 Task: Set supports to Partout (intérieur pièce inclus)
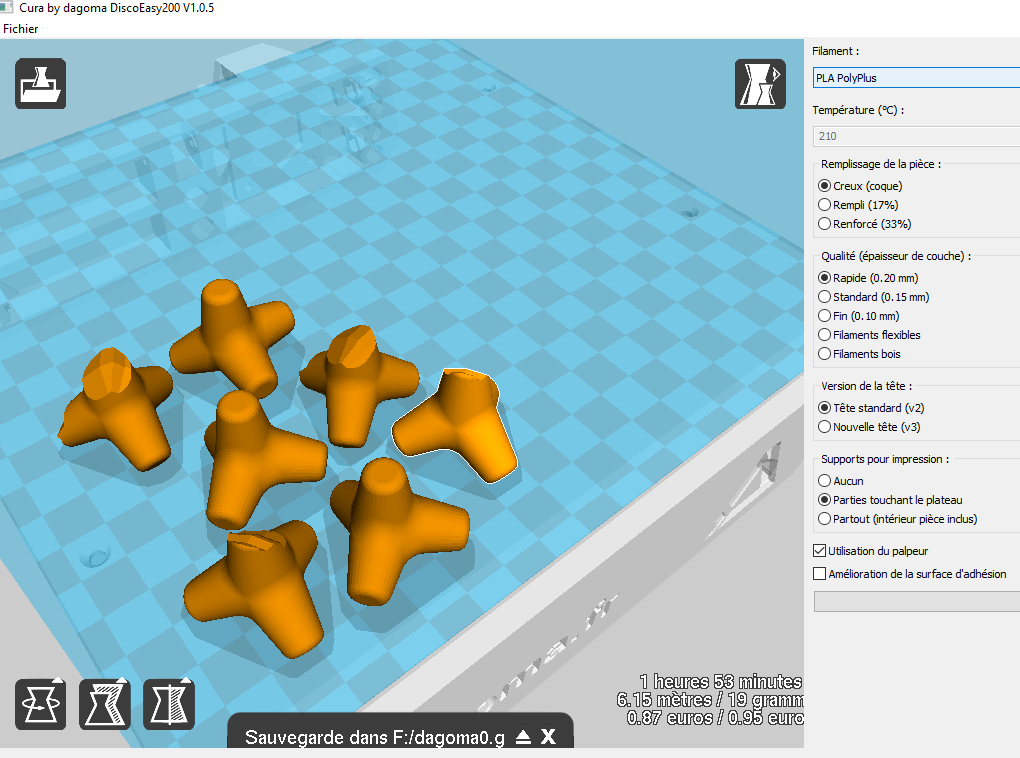(898, 519)
